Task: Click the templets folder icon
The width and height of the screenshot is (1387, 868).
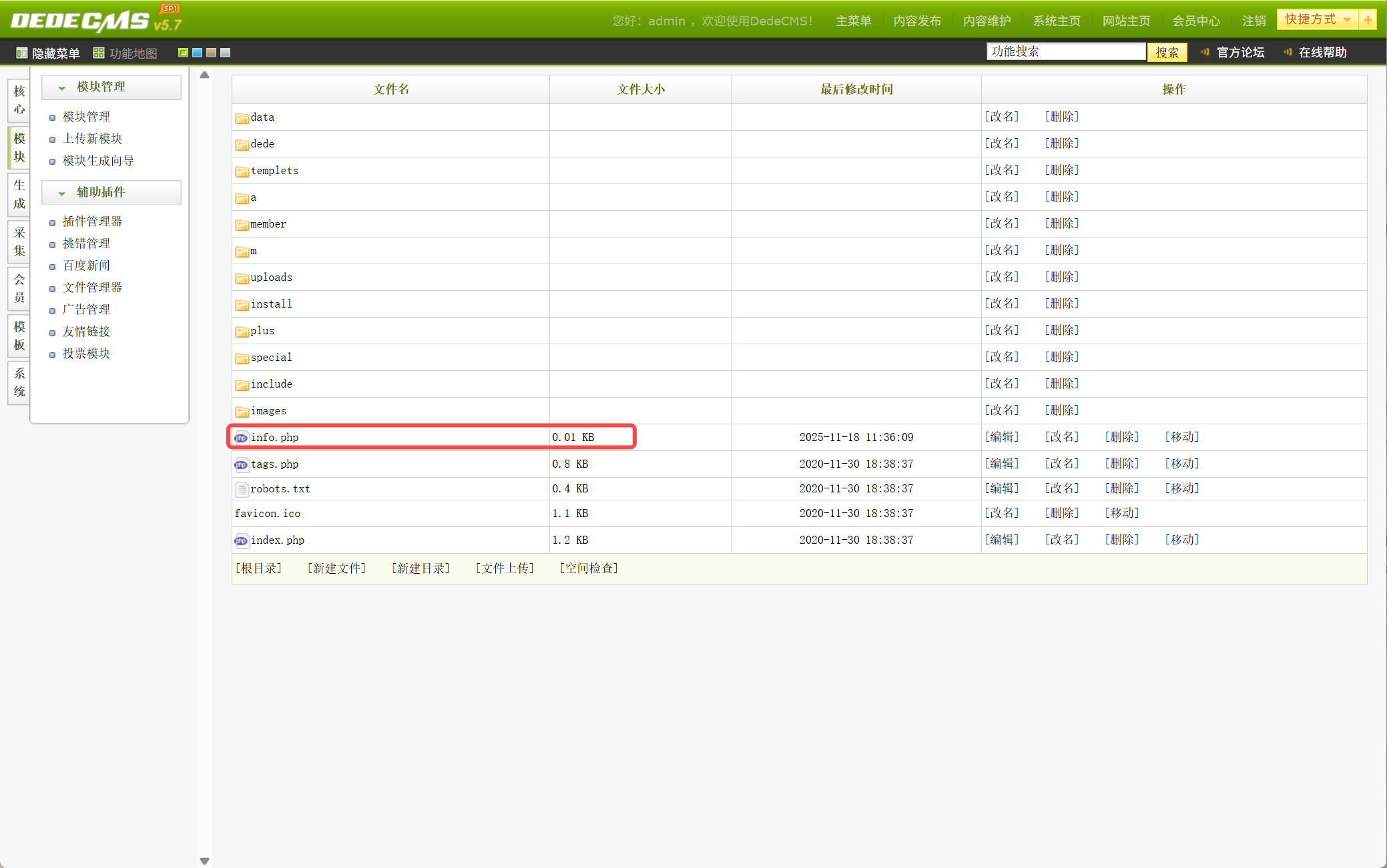Action: click(242, 171)
